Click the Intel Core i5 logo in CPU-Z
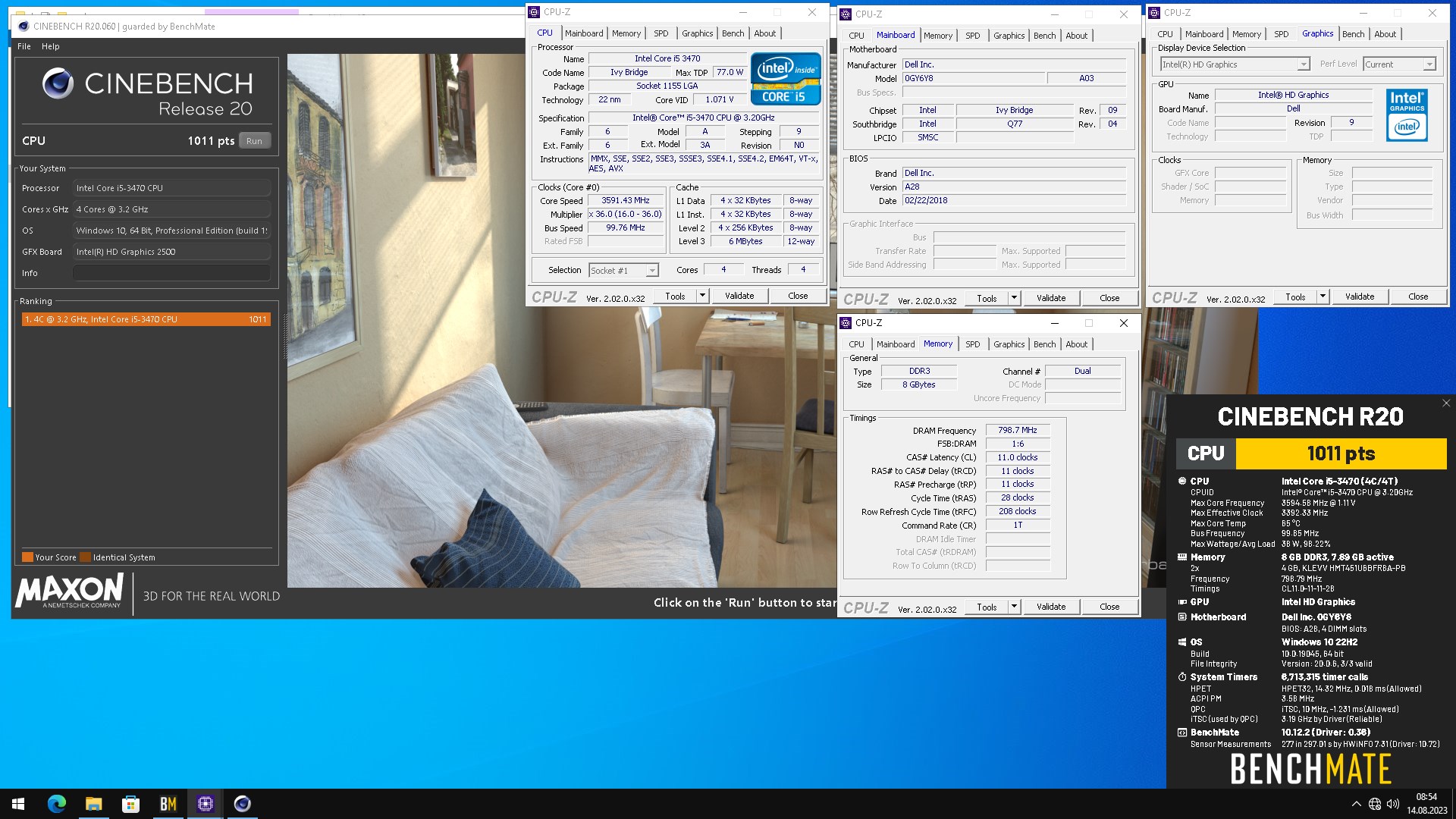Image resolution: width=1456 pixels, height=819 pixels. click(786, 78)
